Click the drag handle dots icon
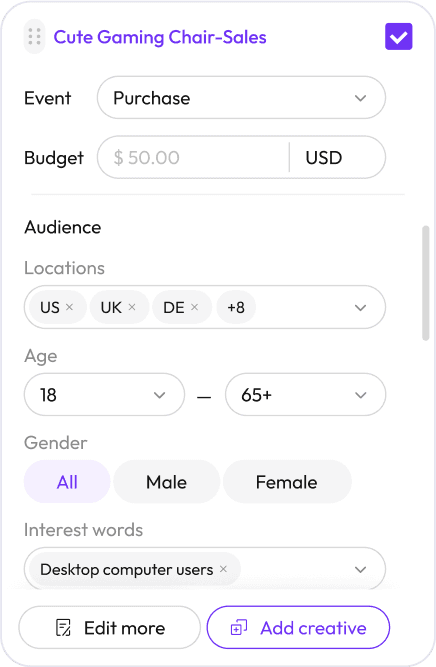Viewport: 436px width, 667px height. [34, 37]
